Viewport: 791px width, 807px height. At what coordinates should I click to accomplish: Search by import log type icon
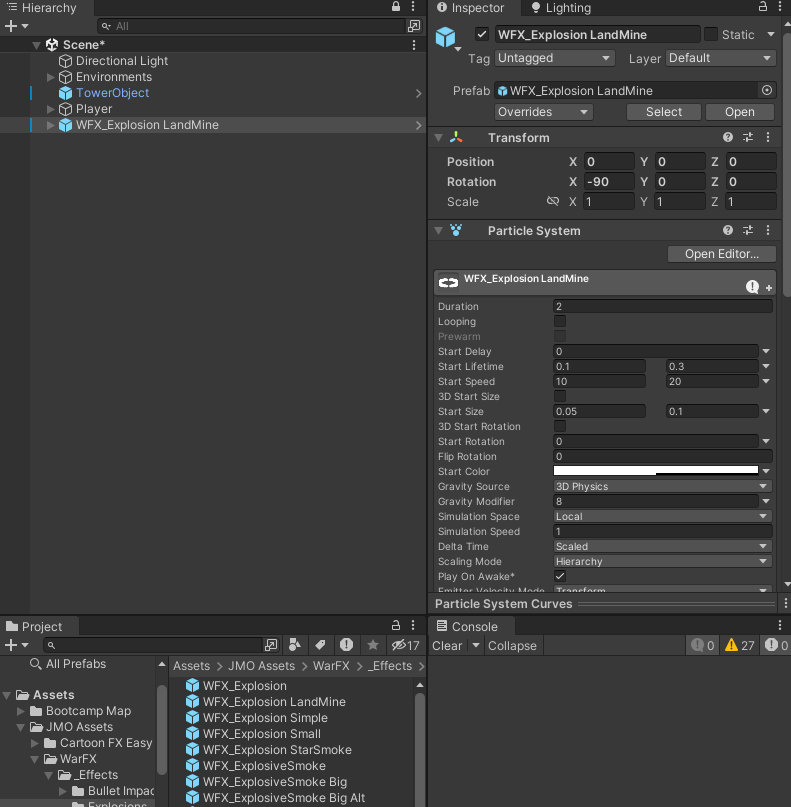point(346,645)
